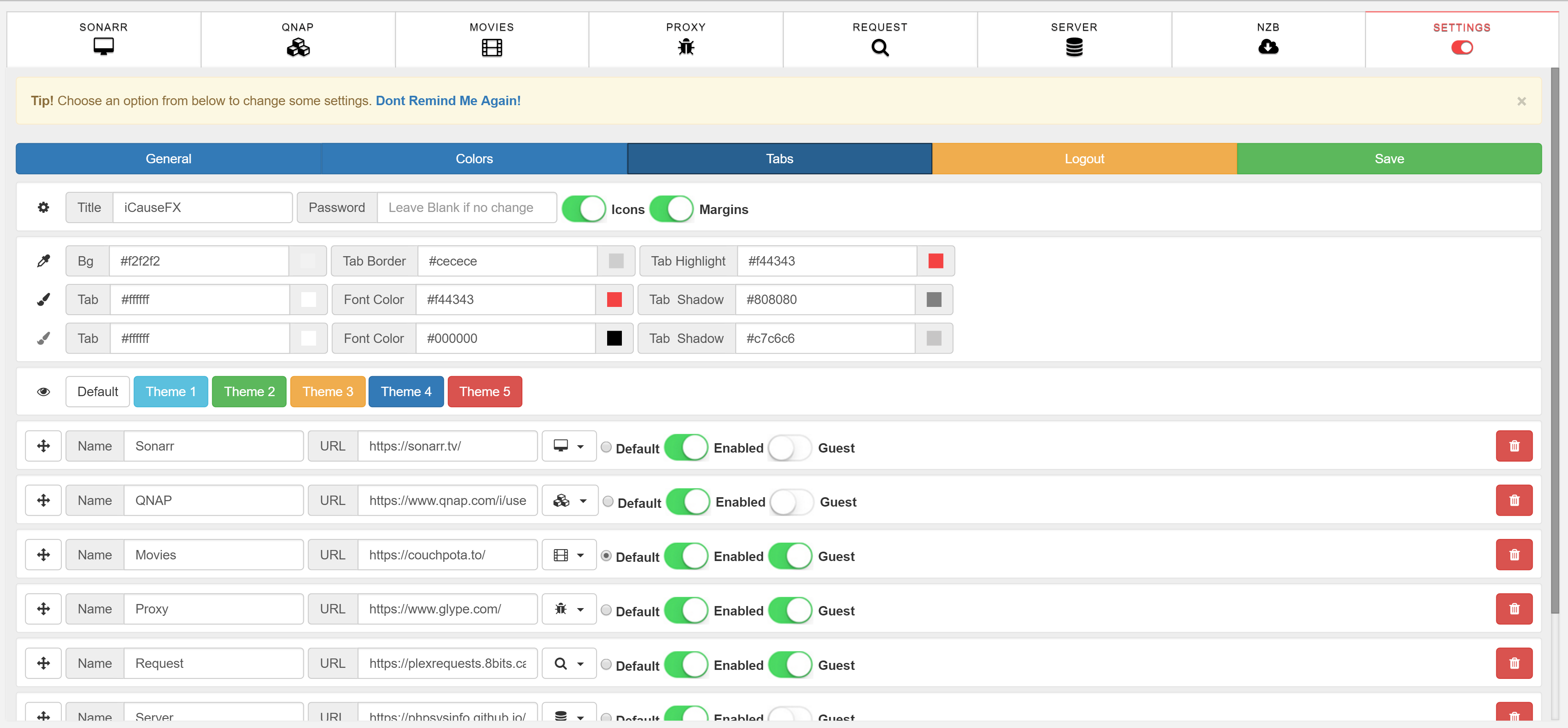This screenshot has width=1568, height=728.
Task: Switch to the Colors settings tab
Action: click(474, 159)
